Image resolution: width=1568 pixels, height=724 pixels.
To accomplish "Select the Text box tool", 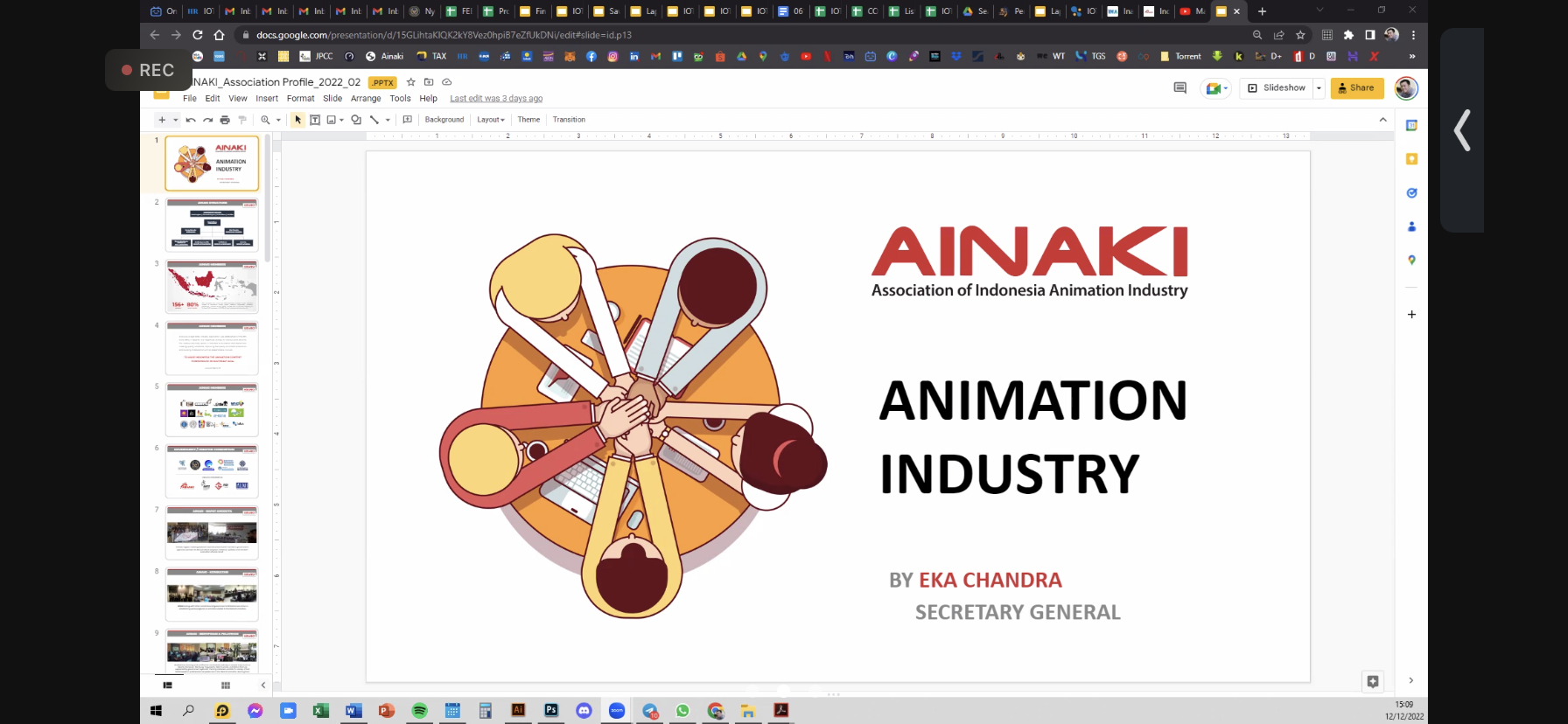I will tap(315, 120).
